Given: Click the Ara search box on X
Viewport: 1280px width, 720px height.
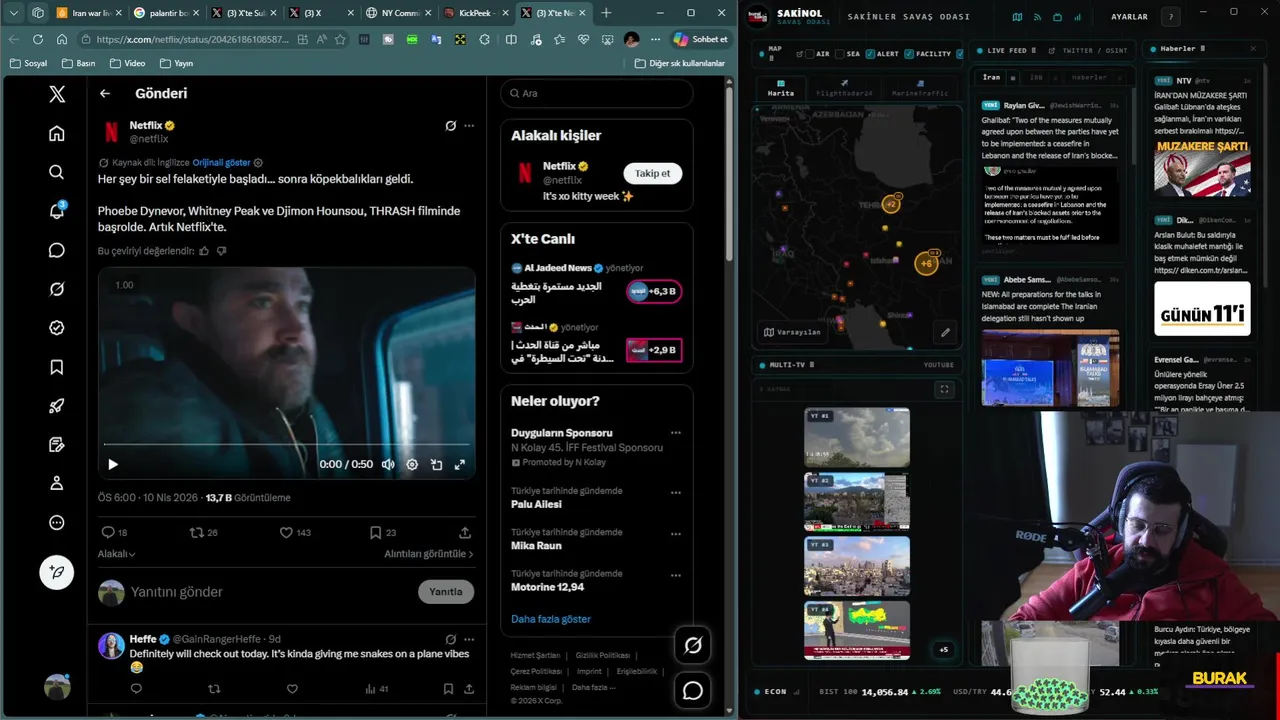Looking at the screenshot, I should (597, 93).
